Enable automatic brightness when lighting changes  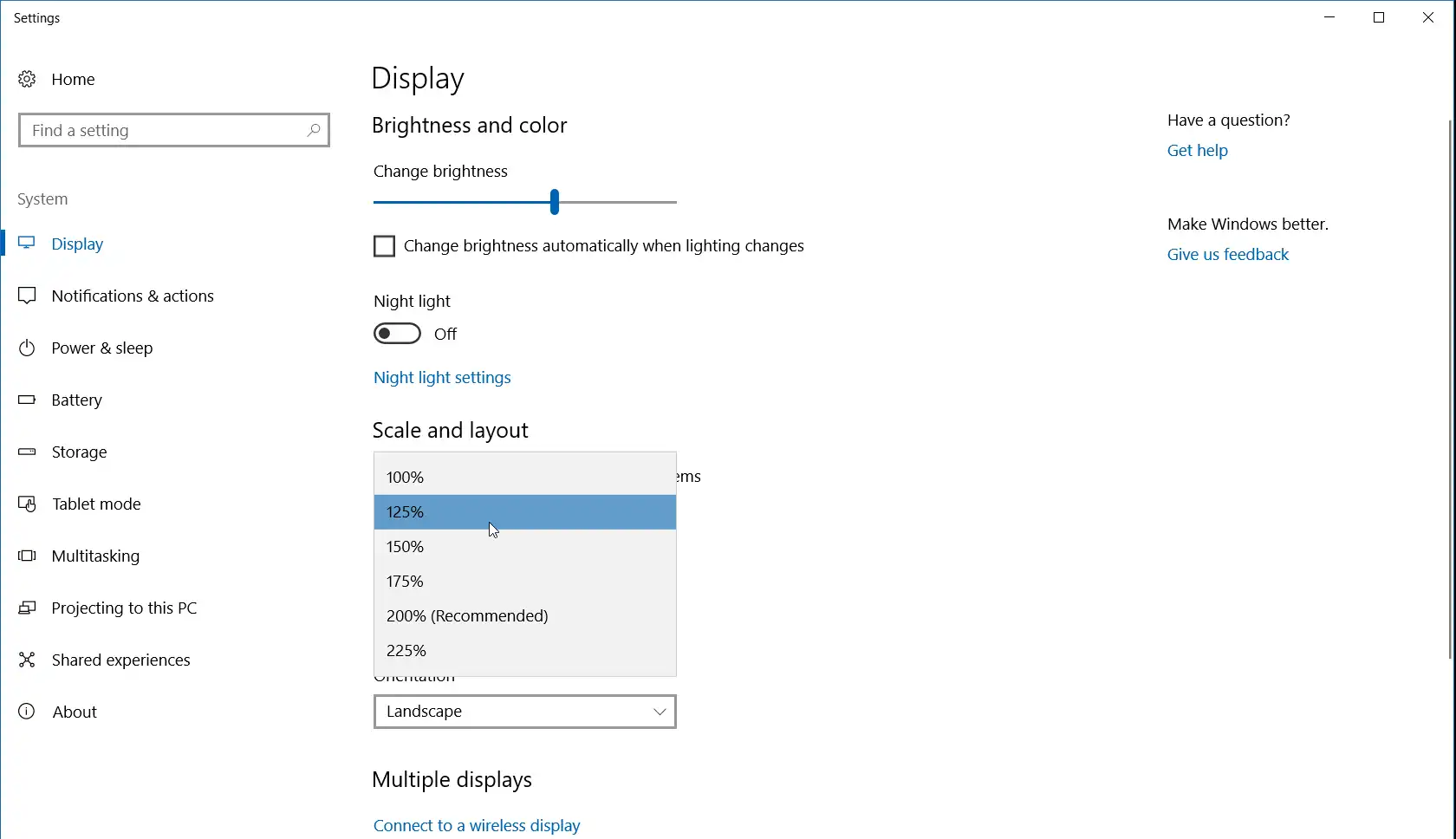(382, 246)
